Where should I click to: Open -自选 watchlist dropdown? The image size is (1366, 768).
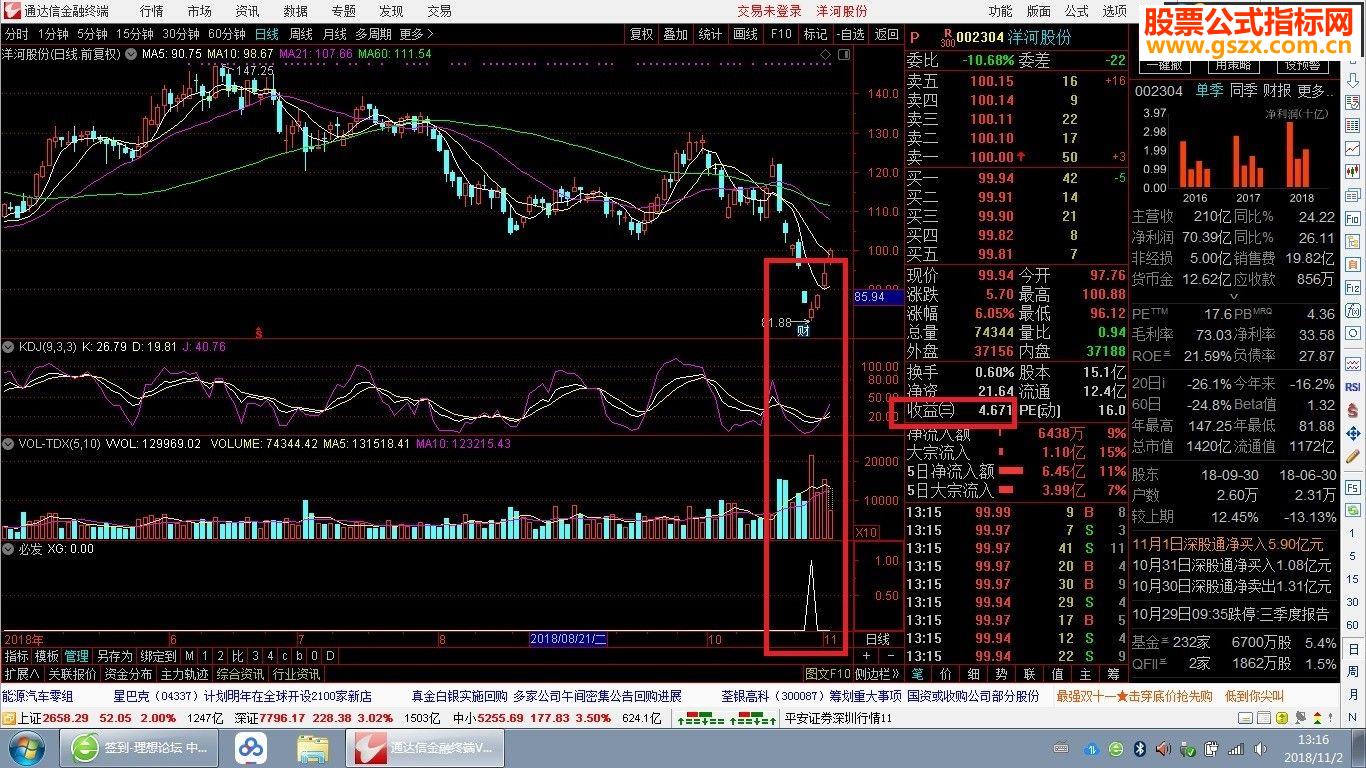[851, 34]
